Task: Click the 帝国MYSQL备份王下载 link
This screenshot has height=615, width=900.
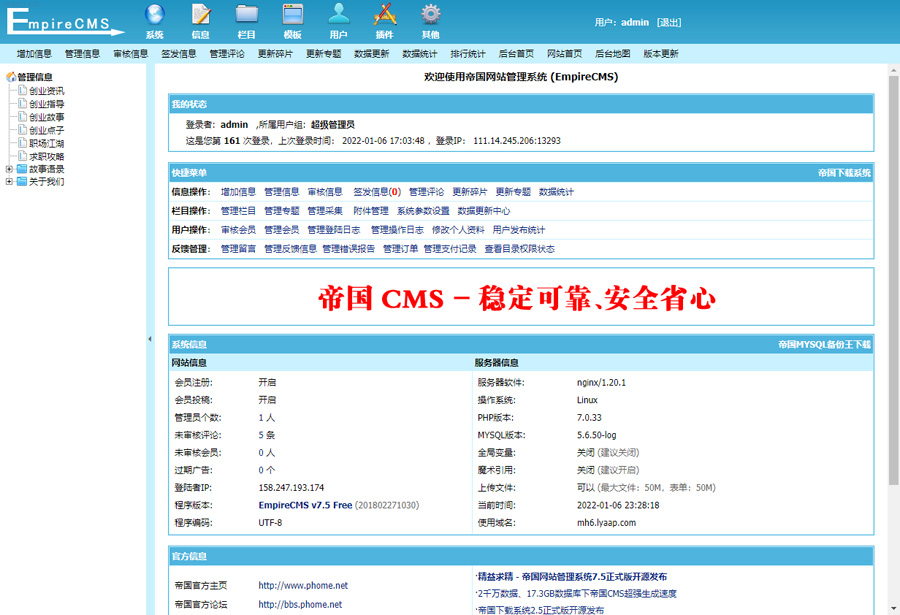Action: point(824,344)
